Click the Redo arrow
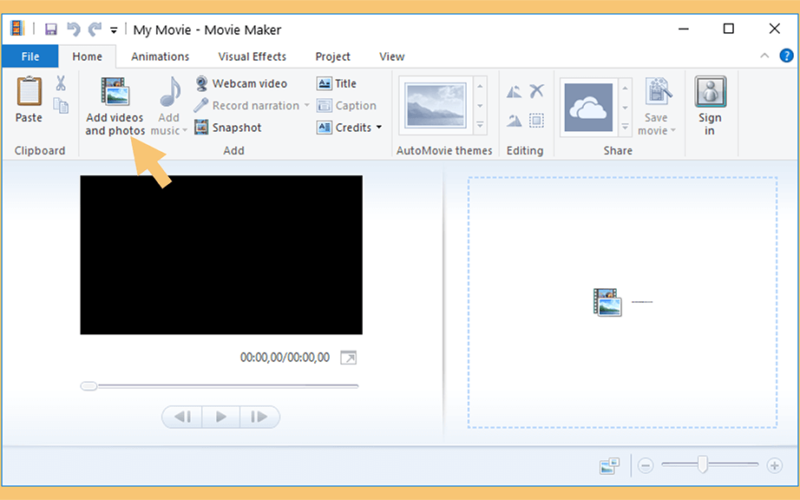Viewport: 800px width, 500px height. 94,30
